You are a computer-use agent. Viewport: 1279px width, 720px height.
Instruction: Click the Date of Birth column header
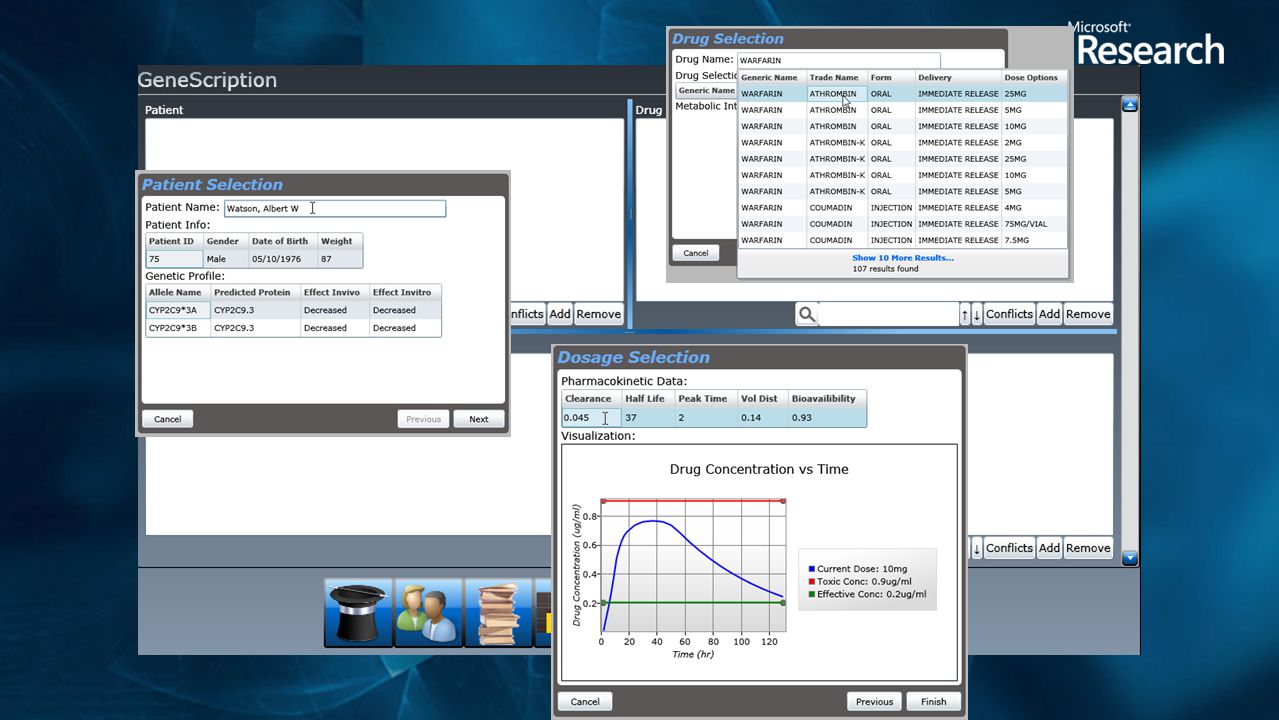[283, 241]
